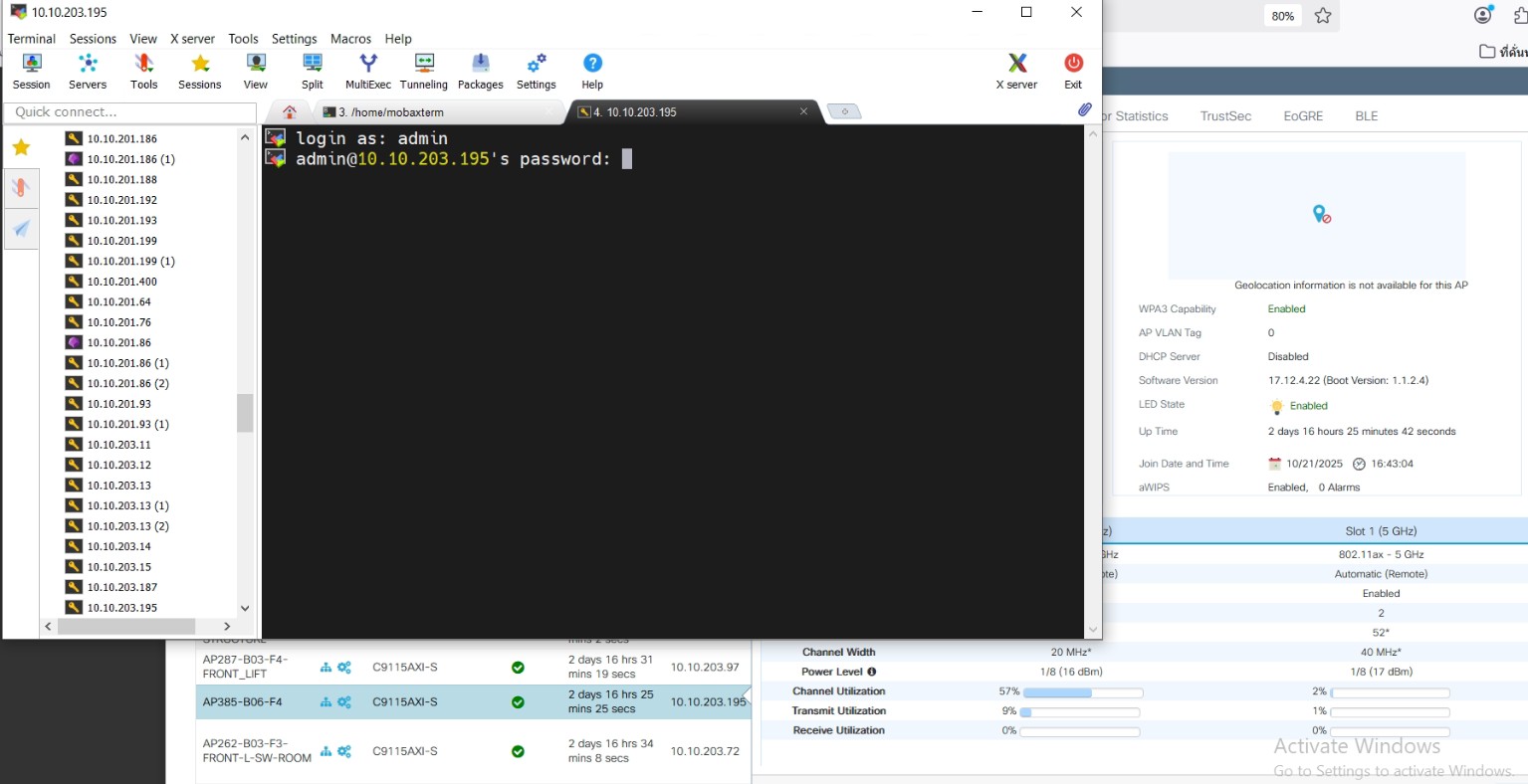Click the Tunneling toolbar icon
1528x784 pixels.
point(424,71)
